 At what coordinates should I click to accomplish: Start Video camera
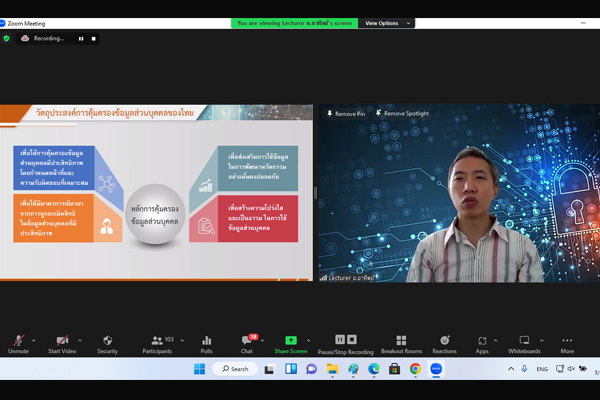pos(62,344)
